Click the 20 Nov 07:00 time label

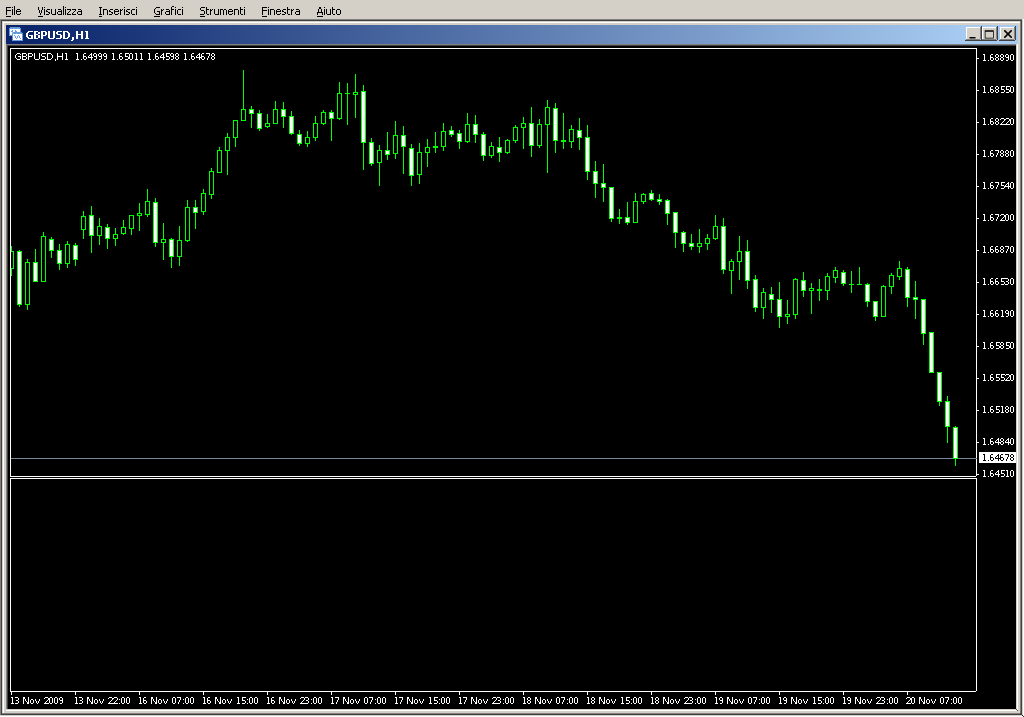934,701
